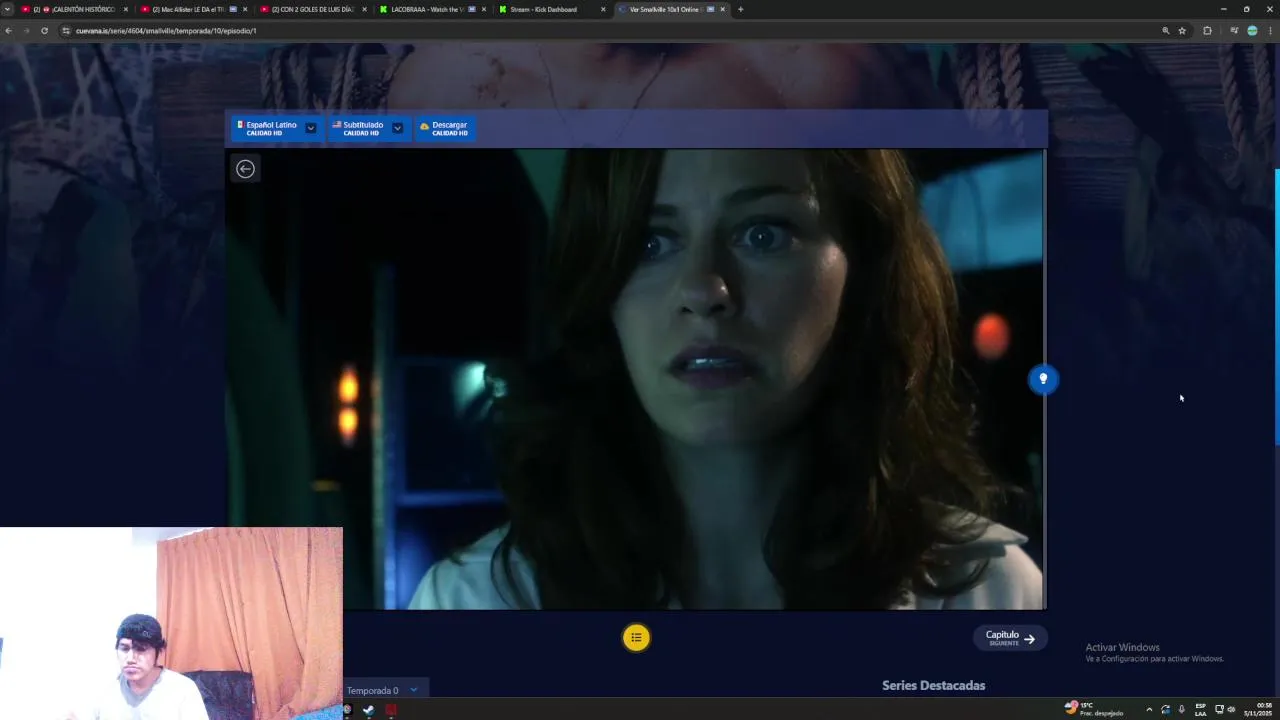Open the media control icon in toolbar

pos(1234,31)
